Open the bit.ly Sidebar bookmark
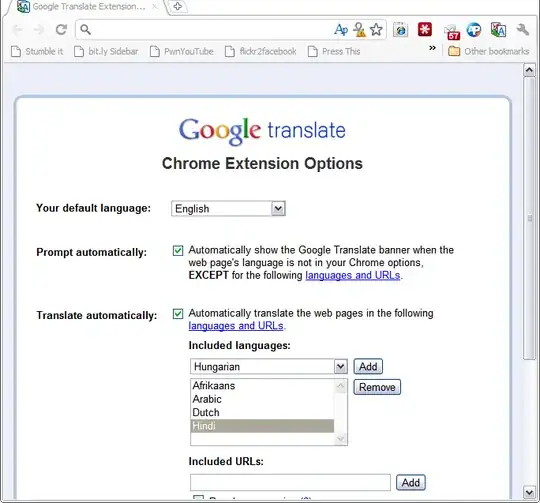 [106, 52]
